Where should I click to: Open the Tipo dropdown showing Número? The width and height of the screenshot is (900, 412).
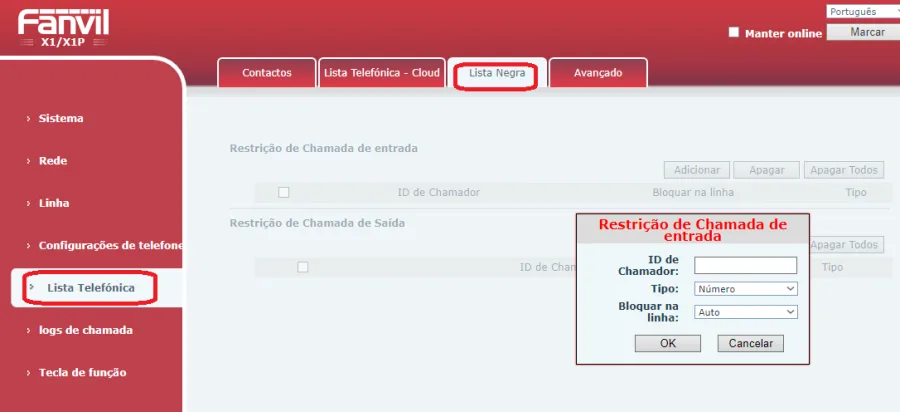tap(746, 289)
